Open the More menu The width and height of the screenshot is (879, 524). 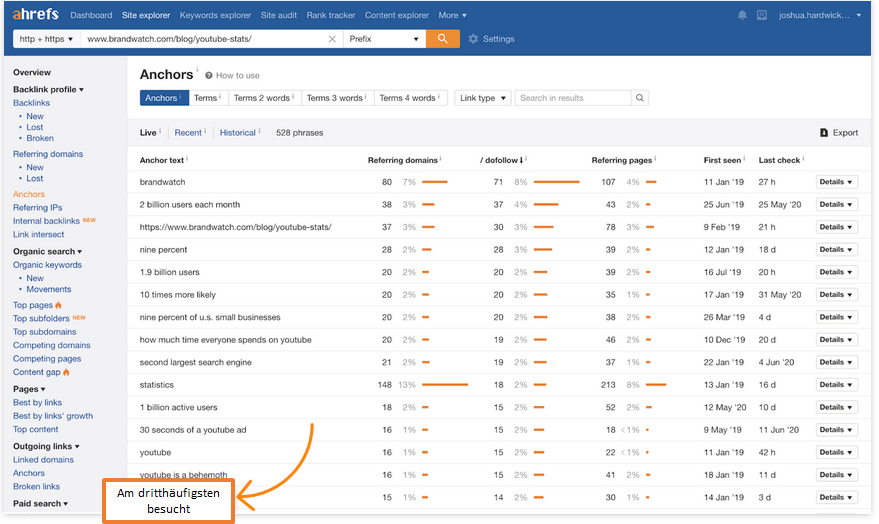(x=452, y=16)
